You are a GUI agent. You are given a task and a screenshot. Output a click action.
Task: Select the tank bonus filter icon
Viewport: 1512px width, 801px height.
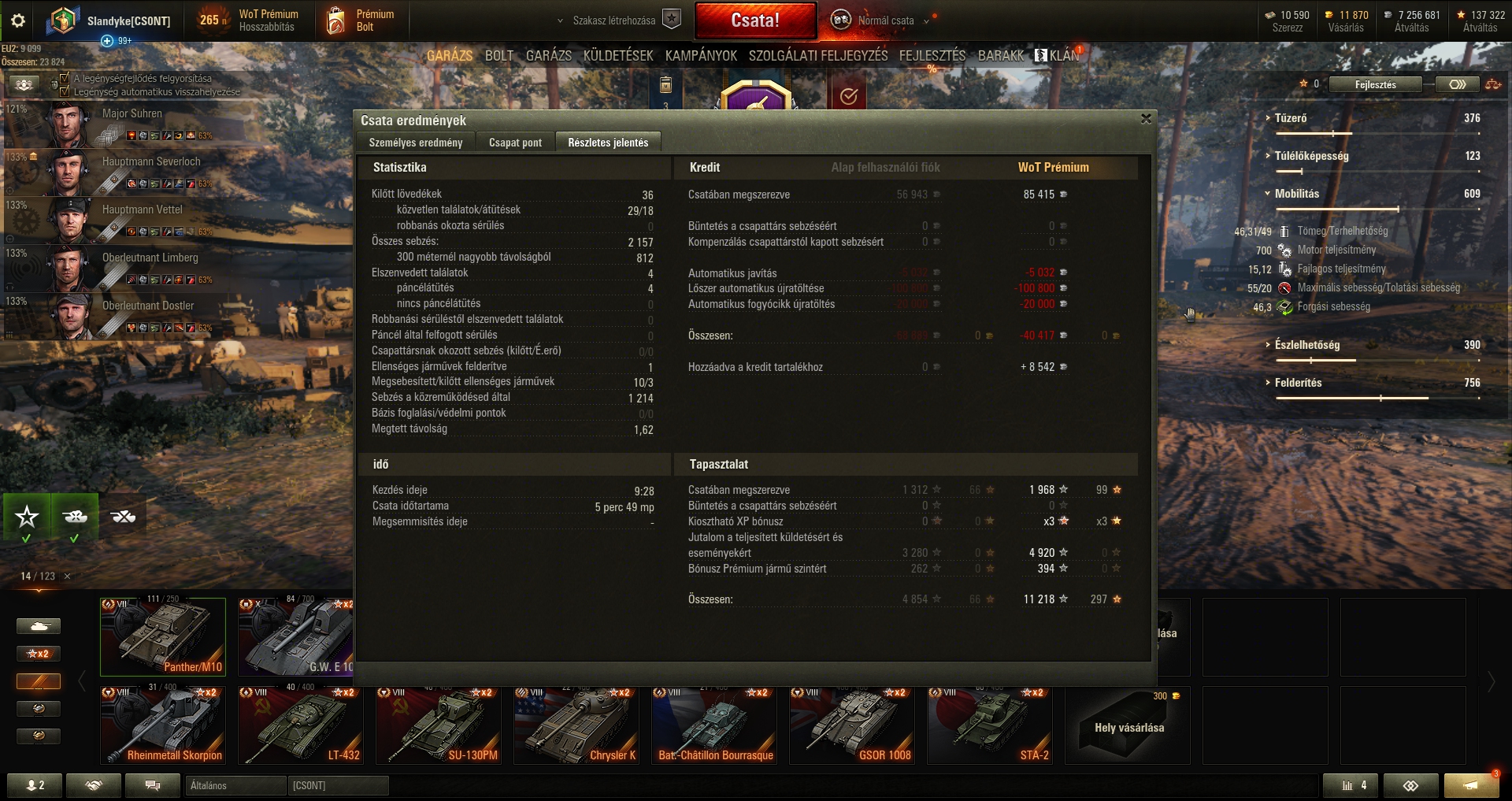(x=75, y=517)
